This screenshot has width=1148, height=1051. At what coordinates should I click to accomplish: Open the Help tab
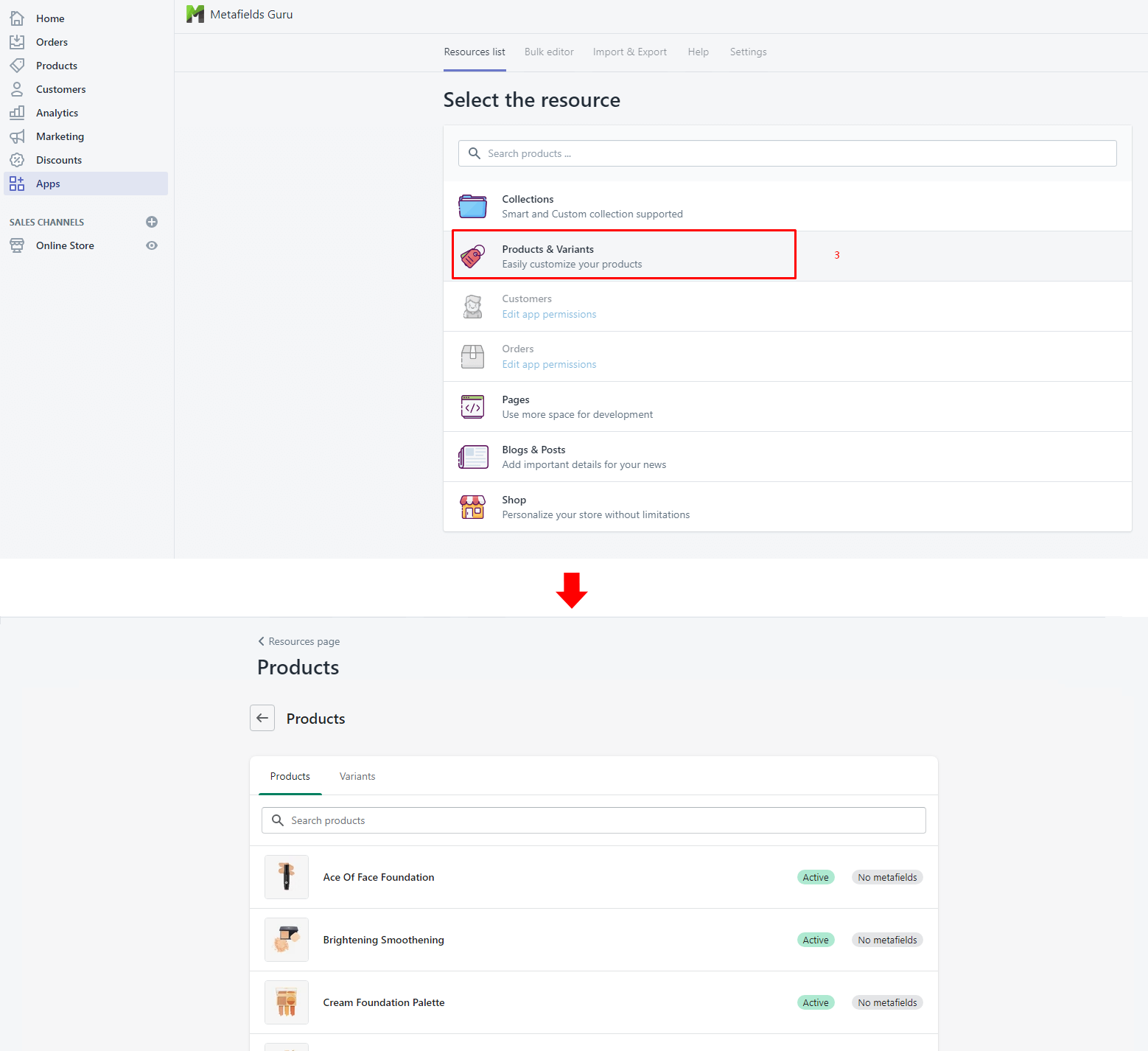(x=699, y=52)
